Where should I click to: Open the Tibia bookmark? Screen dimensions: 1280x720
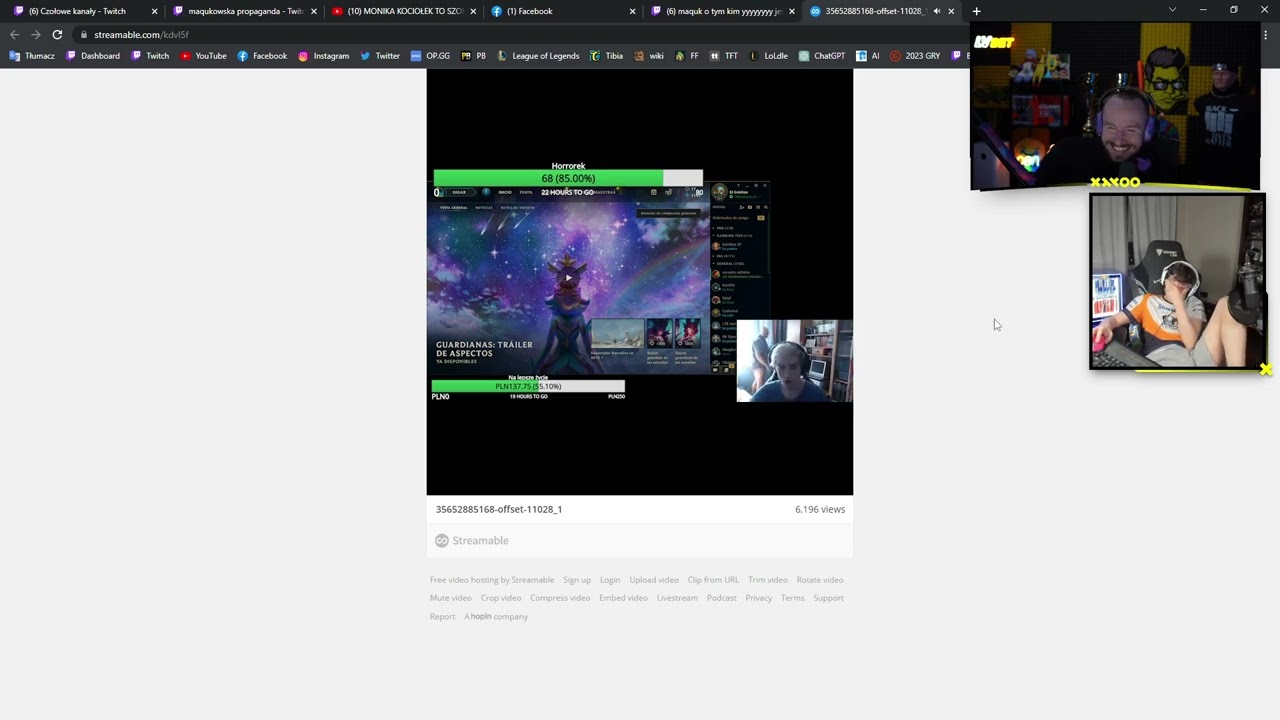(606, 56)
